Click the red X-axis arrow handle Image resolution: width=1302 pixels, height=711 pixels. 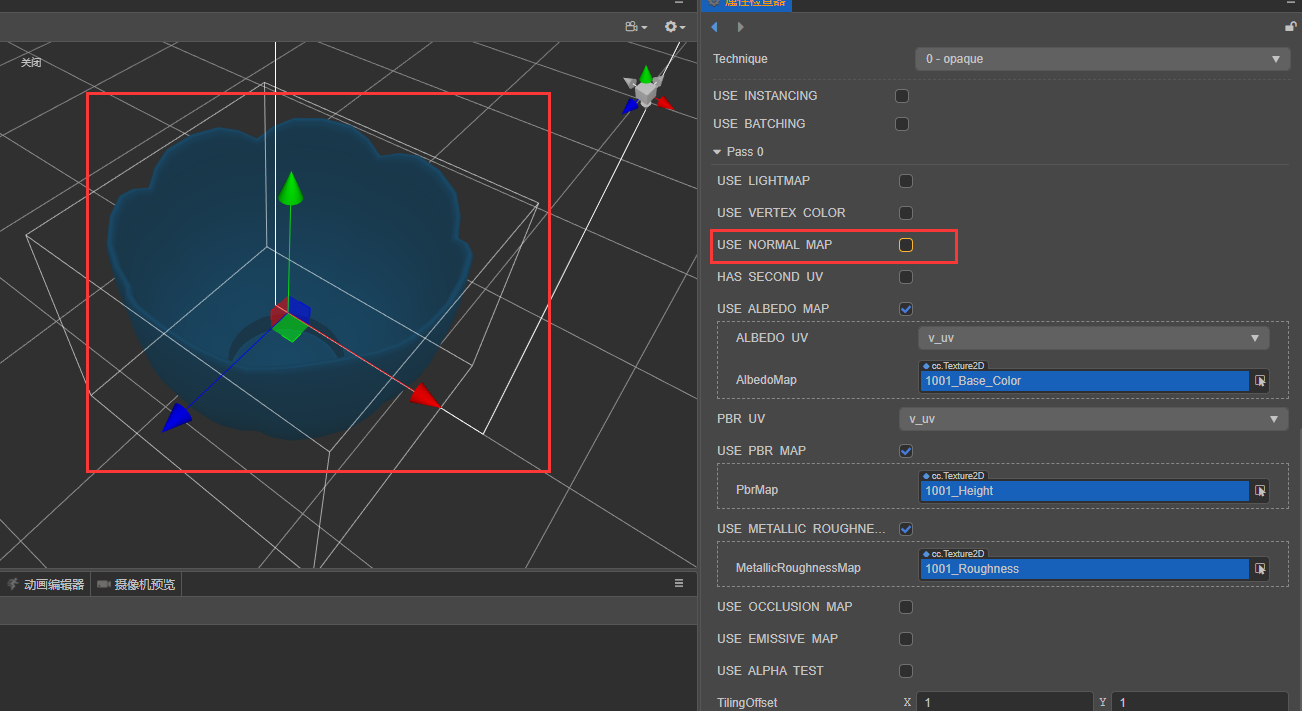tap(426, 396)
